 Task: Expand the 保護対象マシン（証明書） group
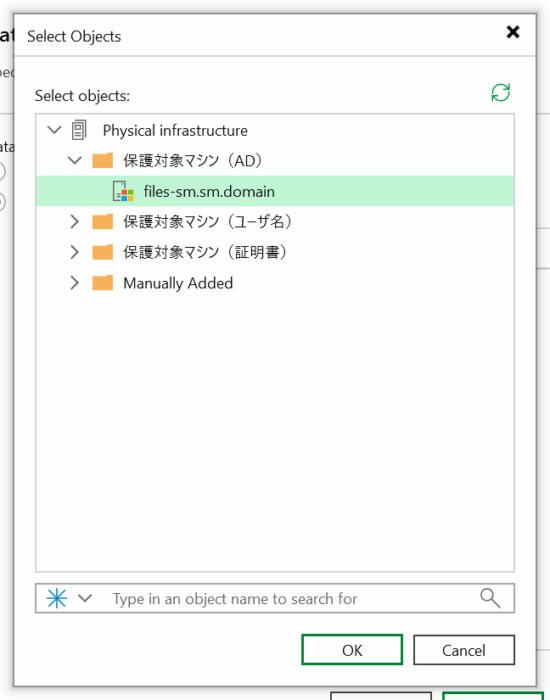(75, 252)
